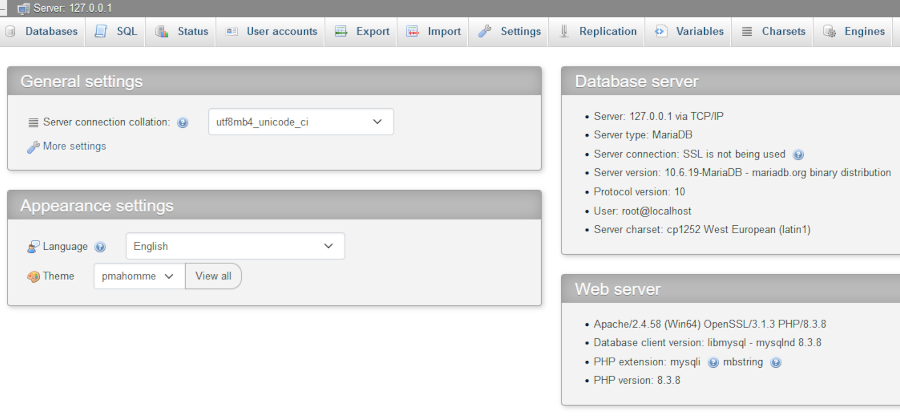Click the wrench icon beside More settings

(x=33, y=147)
